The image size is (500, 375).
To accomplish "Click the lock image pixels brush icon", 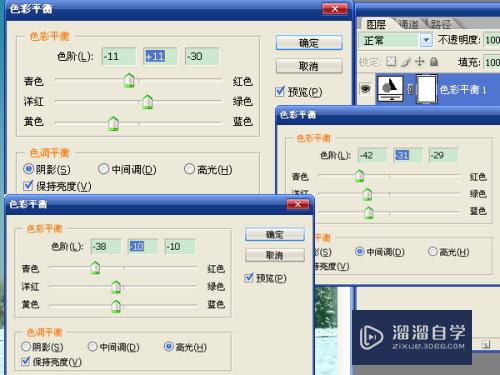I will (406, 61).
